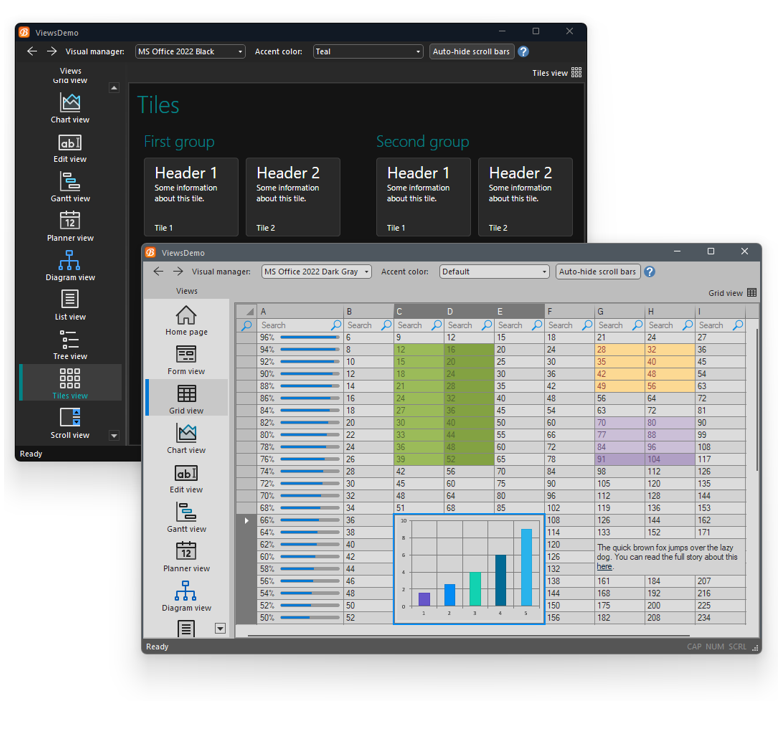Open the Default accent color dropdown

click(x=494, y=272)
